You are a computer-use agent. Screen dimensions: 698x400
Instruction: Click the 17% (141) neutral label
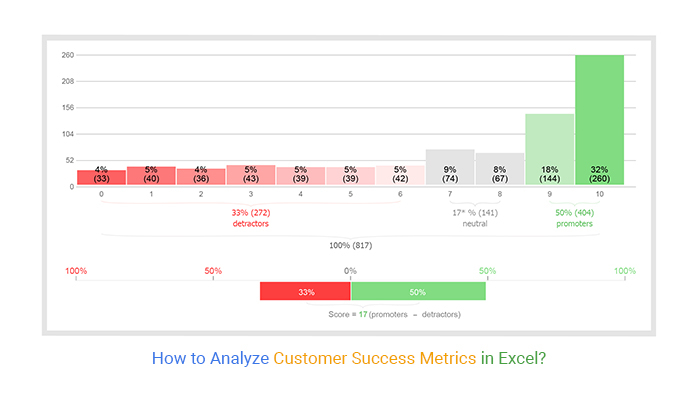point(475,218)
